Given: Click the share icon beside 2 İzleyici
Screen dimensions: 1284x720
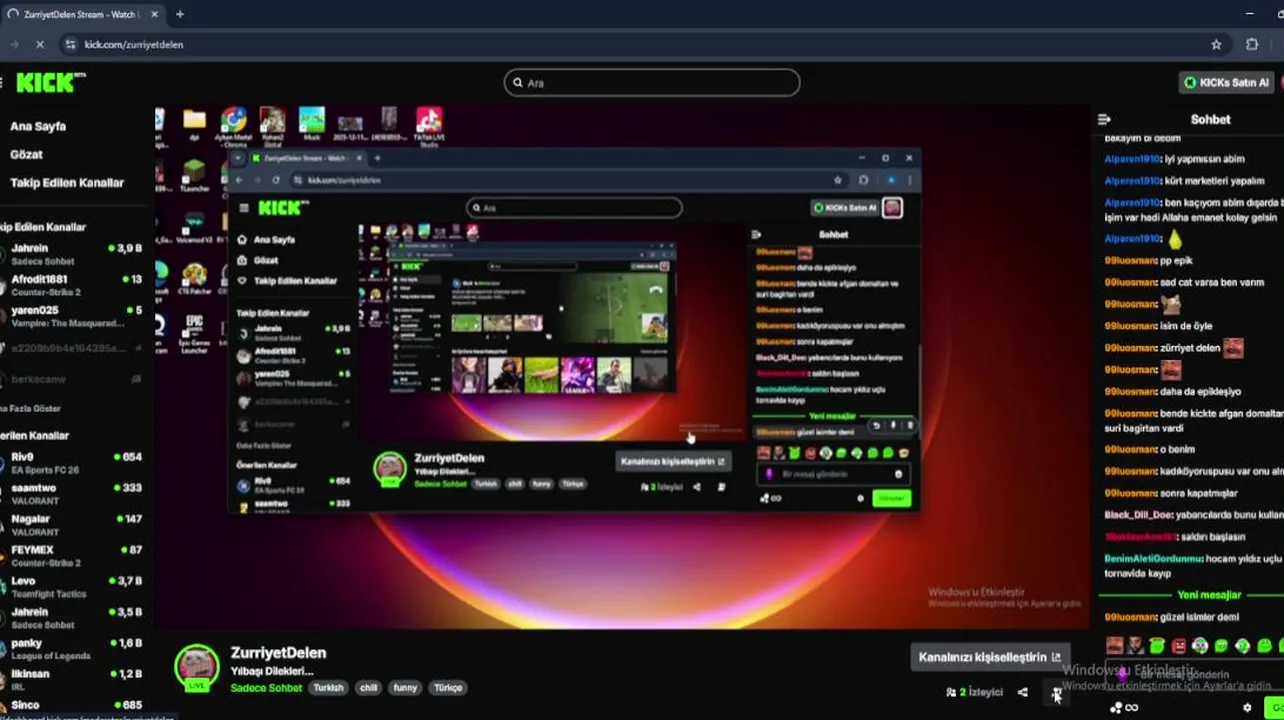Looking at the screenshot, I should (1022, 692).
